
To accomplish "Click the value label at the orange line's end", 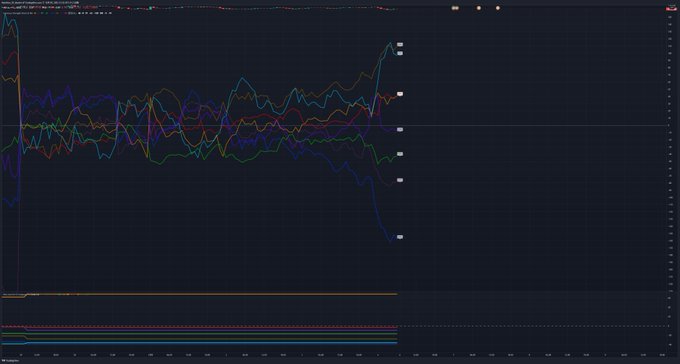I will point(399,94).
